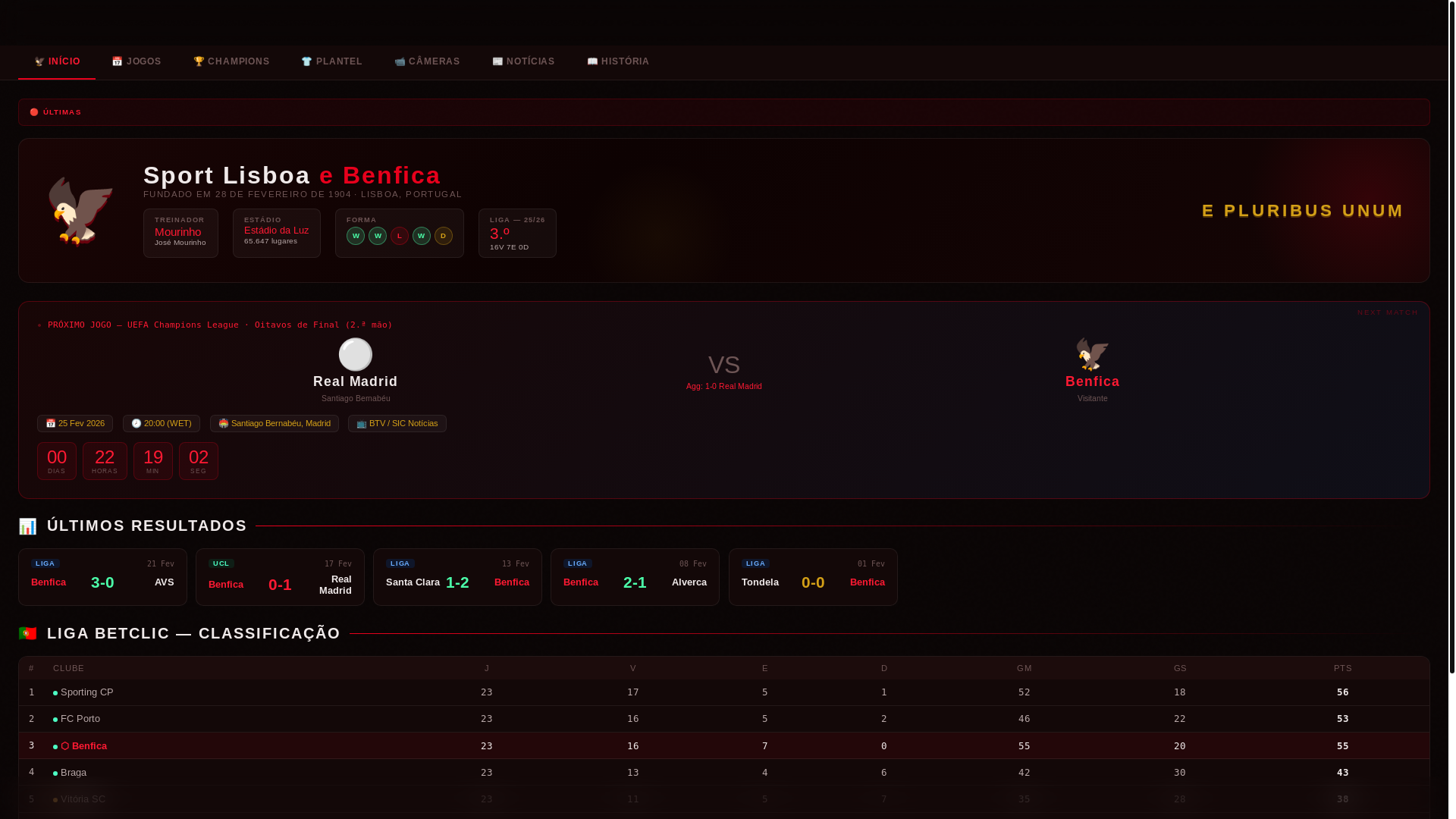Click the red dot in ÚLTIMAS ticker

click(34, 112)
